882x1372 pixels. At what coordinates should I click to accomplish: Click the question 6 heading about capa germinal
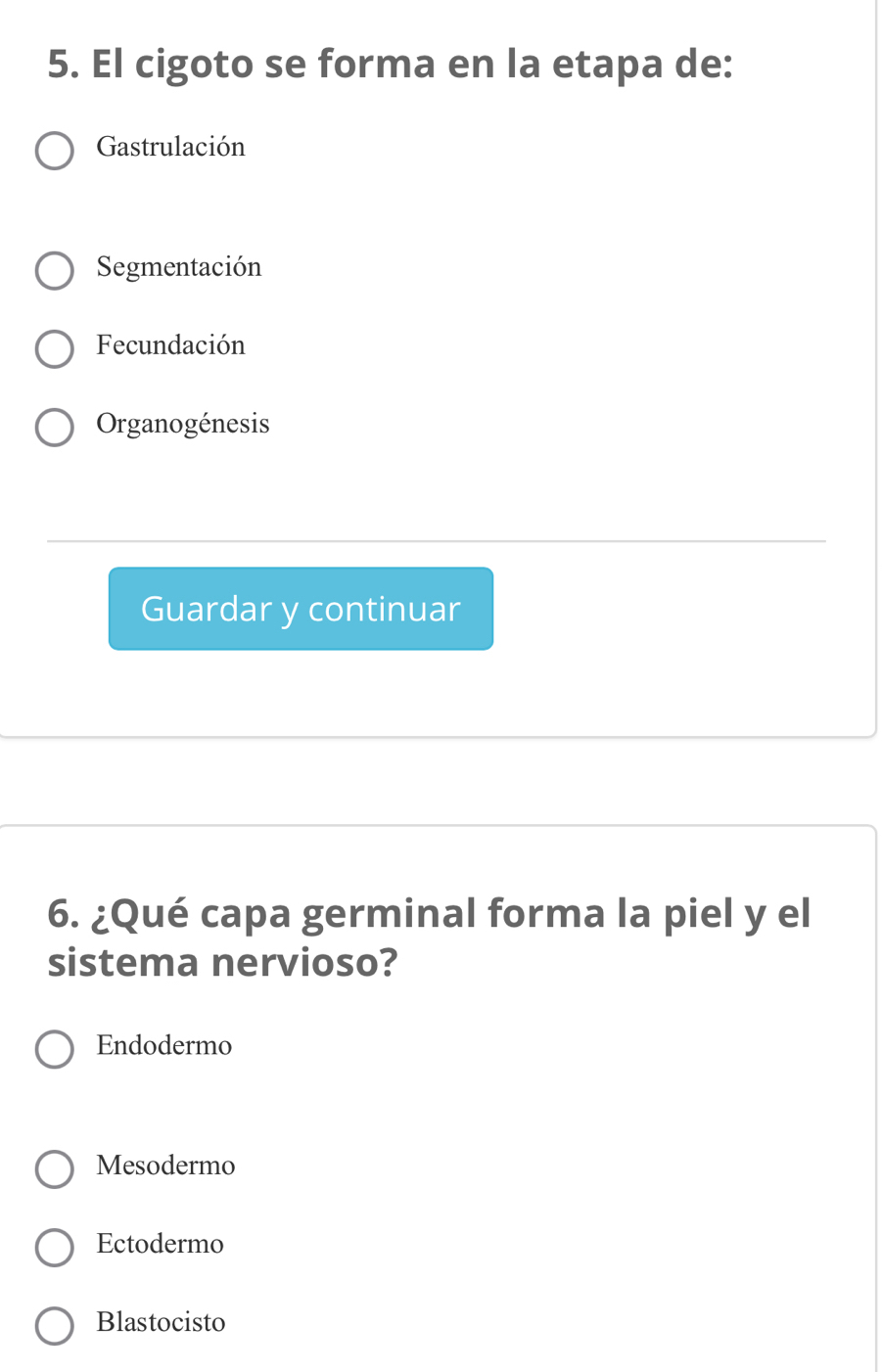pos(429,938)
